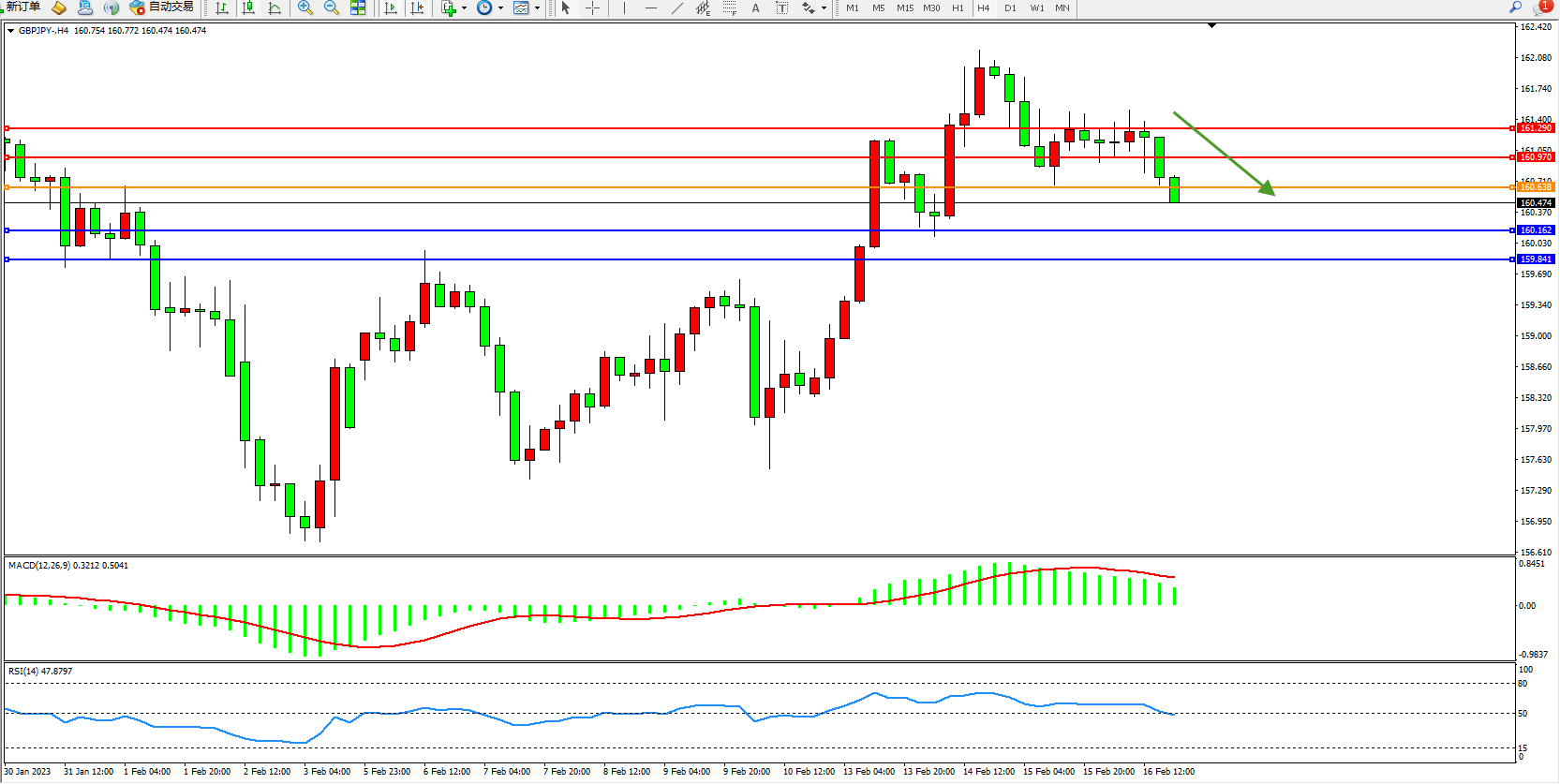Click the Zoom Out magnifier icon
1560x784 pixels.
click(x=331, y=8)
